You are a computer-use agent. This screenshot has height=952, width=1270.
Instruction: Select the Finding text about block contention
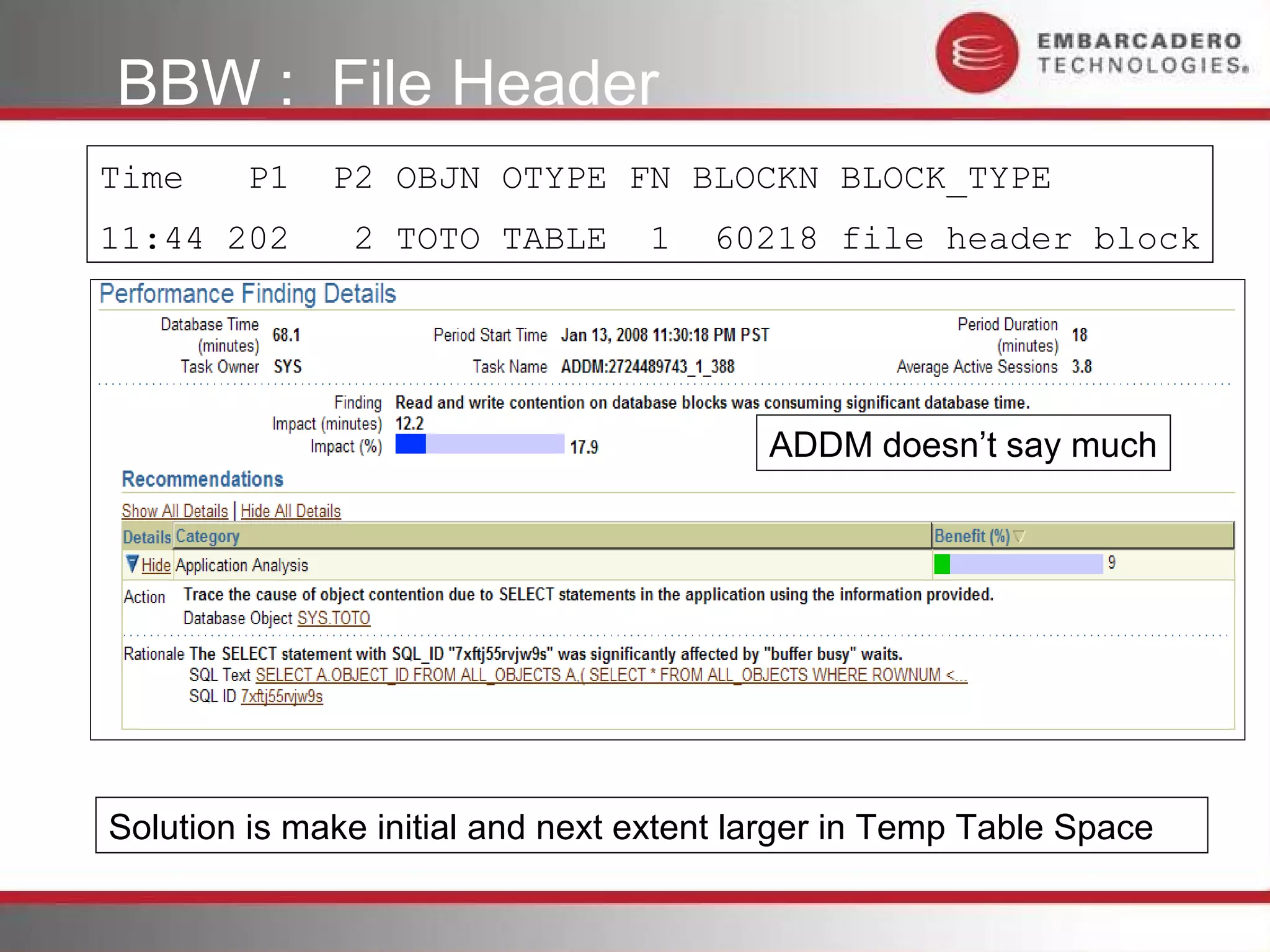[x=713, y=403]
